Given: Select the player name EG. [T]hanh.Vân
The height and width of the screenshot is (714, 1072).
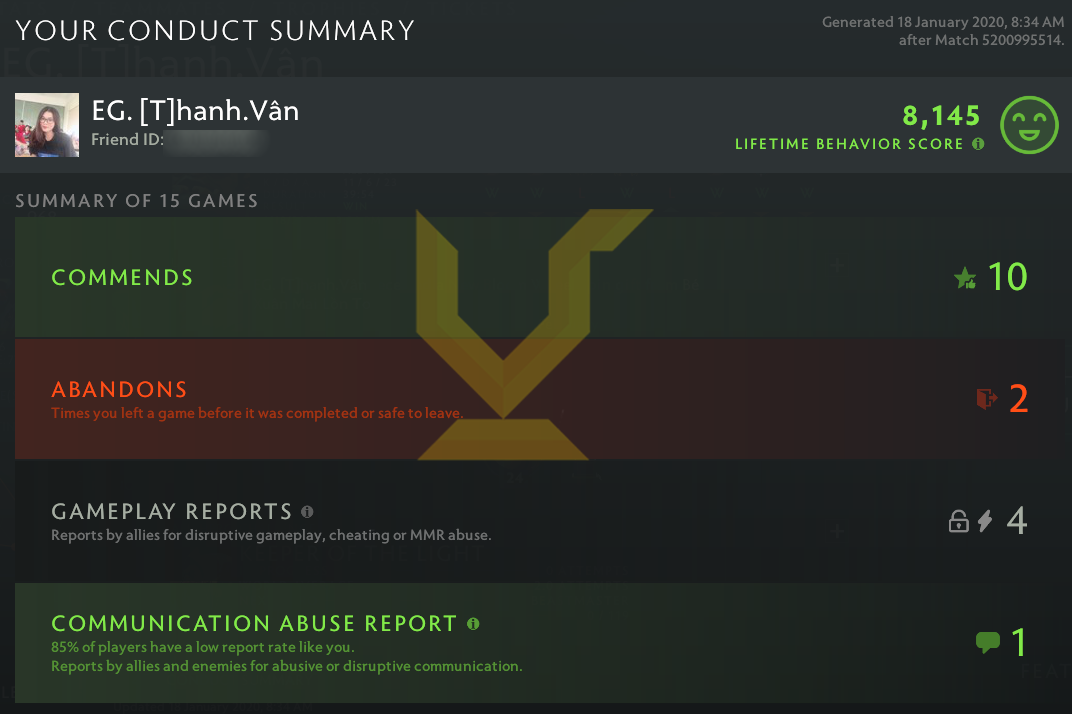Looking at the screenshot, I should point(196,111).
